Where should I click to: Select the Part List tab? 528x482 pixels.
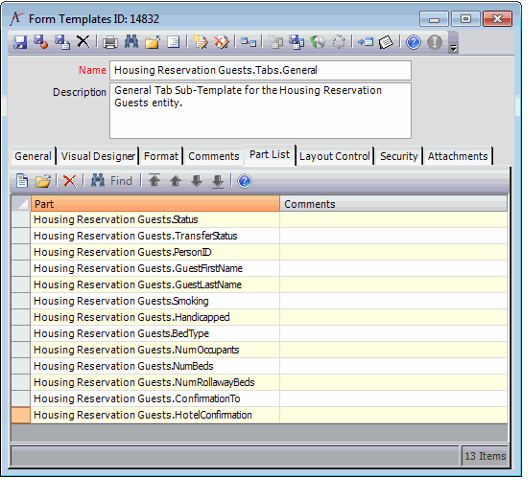click(269, 155)
